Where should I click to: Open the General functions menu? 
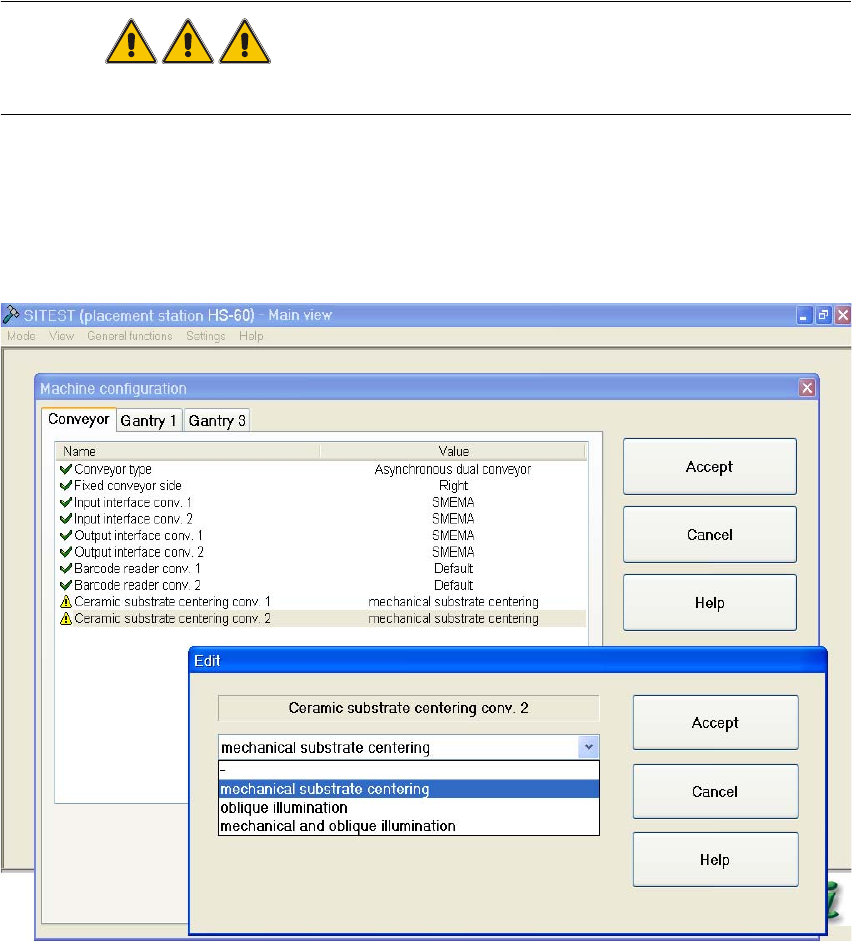(130, 336)
